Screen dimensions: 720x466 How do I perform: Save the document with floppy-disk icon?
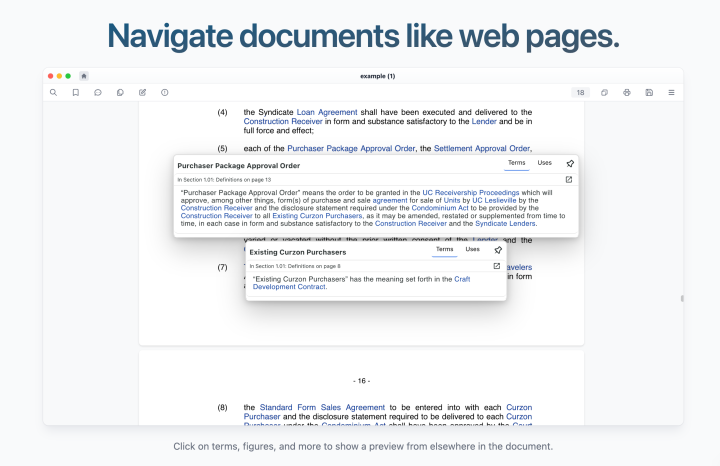pyautogui.click(x=649, y=92)
